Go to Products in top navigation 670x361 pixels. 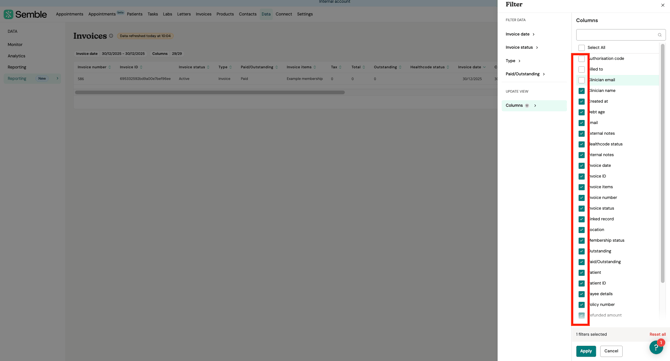coord(225,14)
